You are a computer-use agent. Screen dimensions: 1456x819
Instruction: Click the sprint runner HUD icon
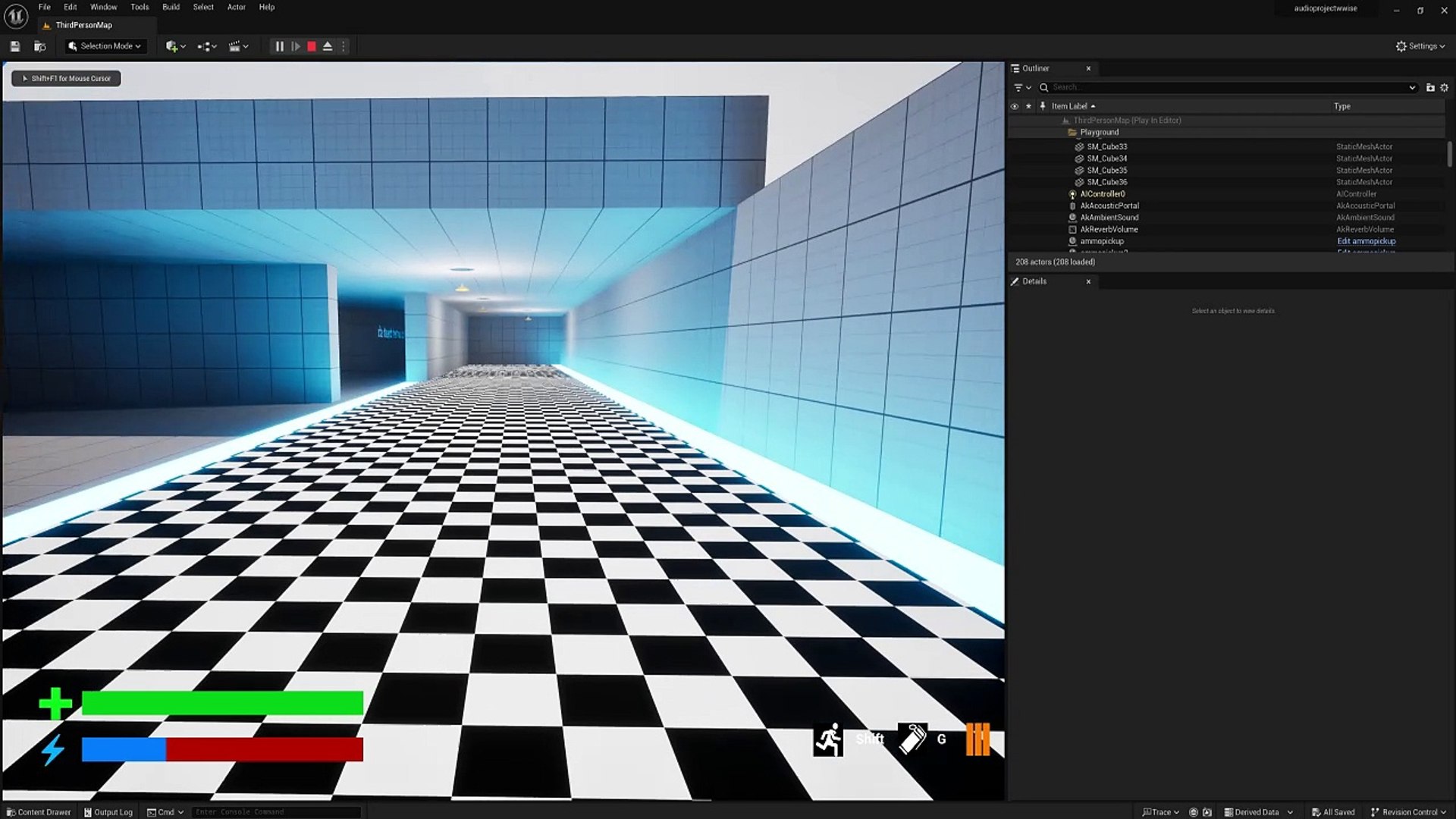[828, 739]
